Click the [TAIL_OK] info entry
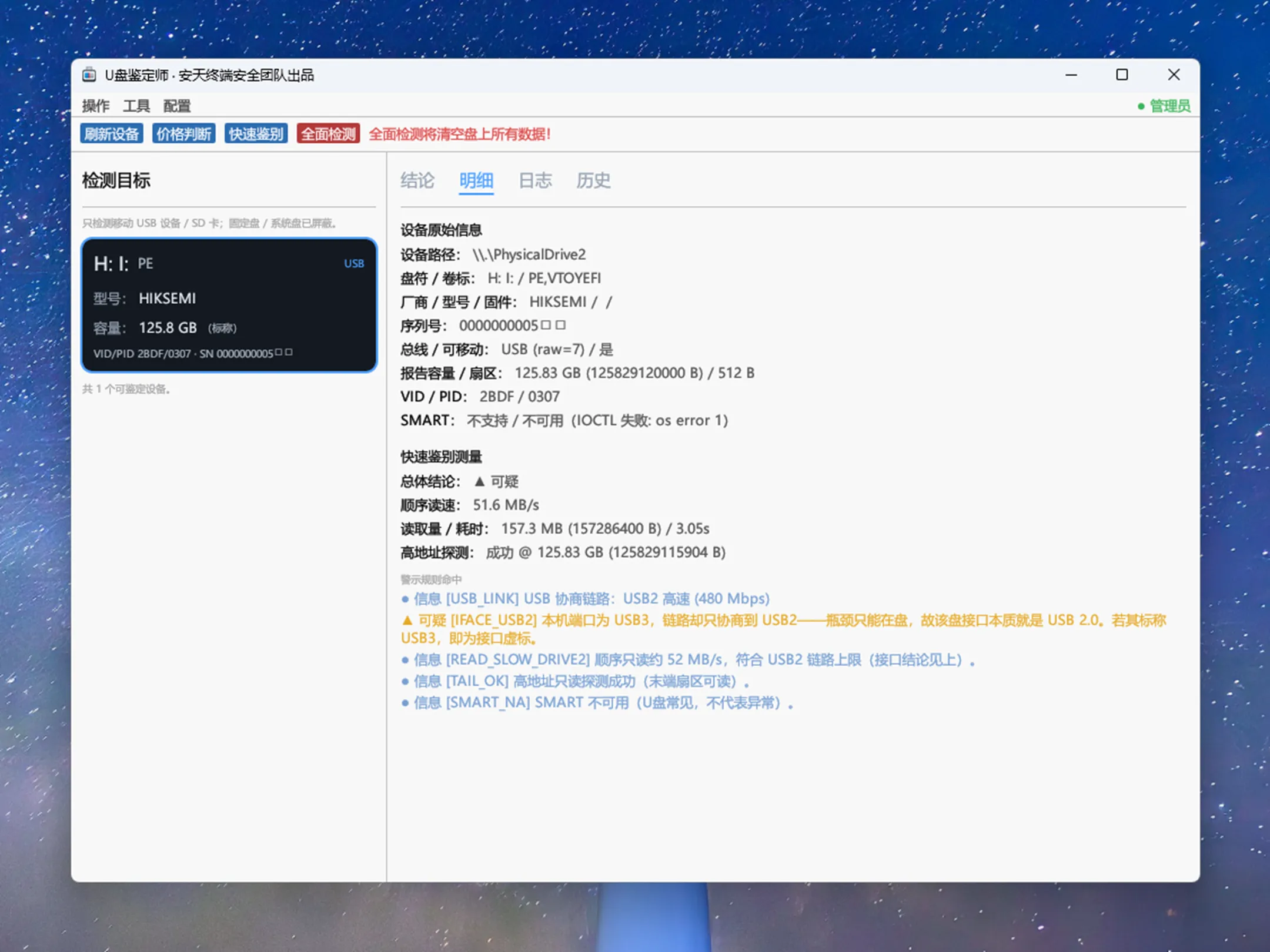1270x952 pixels. click(x=576, y=682)
